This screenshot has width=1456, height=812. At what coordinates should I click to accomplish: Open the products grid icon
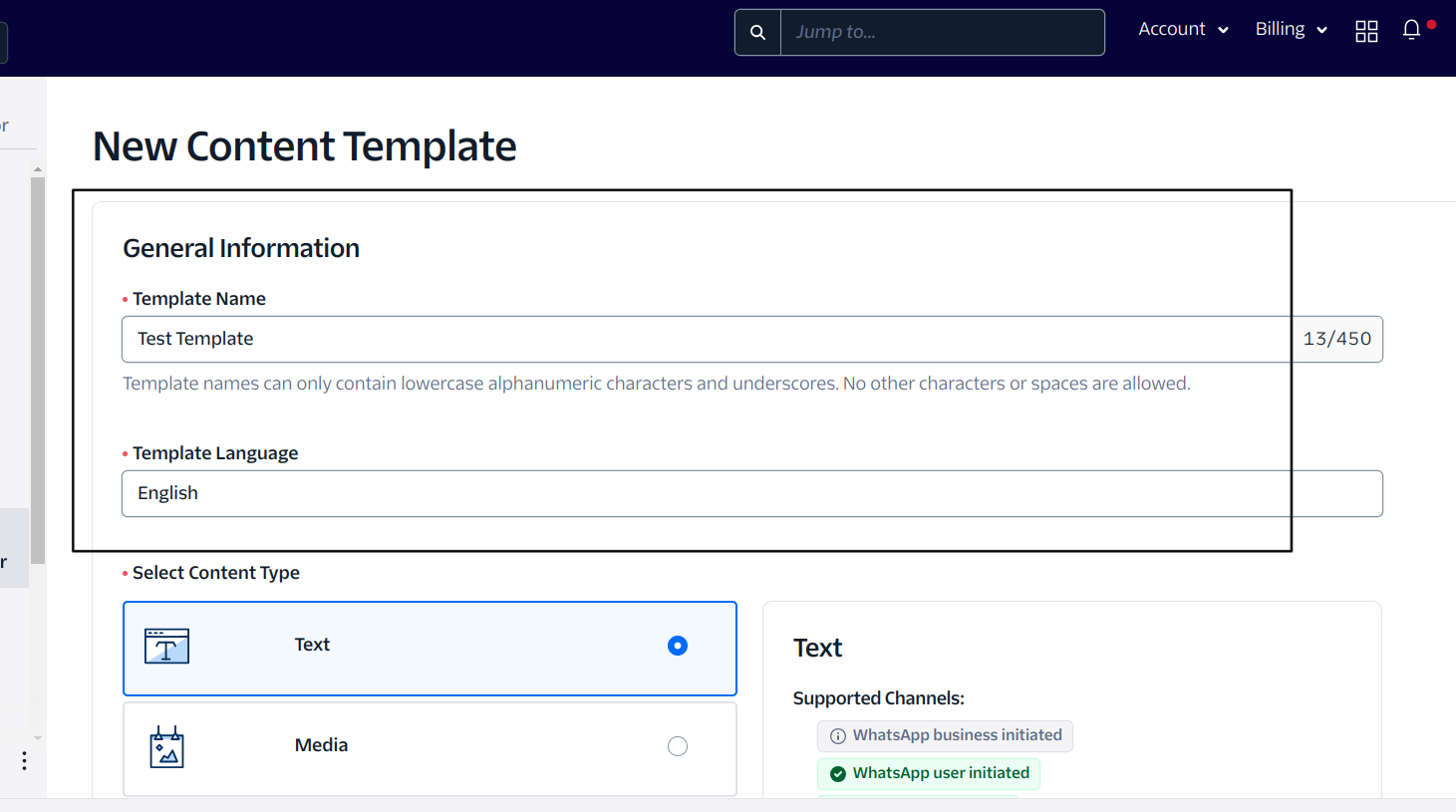(1366, 32)
